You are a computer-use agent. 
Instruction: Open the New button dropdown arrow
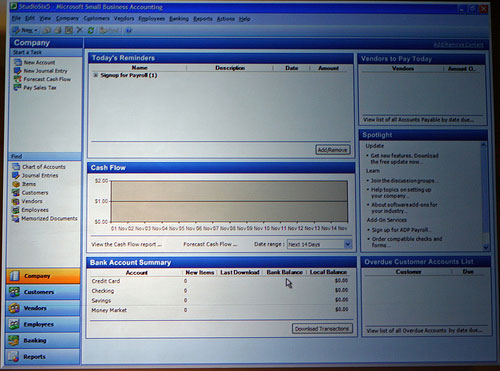point(36,30)
